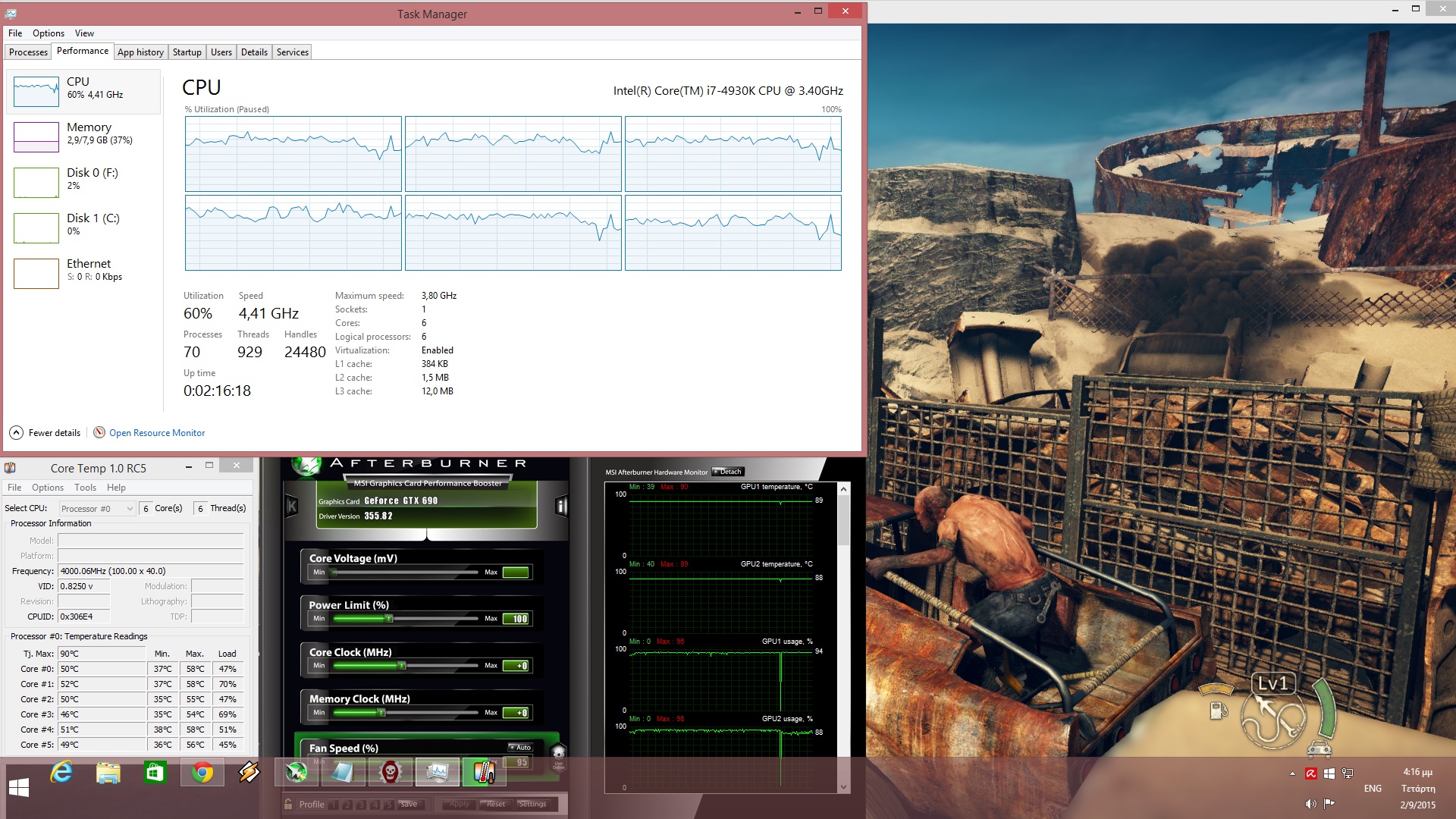Open the Task Manager View menu
The image size is (1456, 819).
[x=84, y=33]
